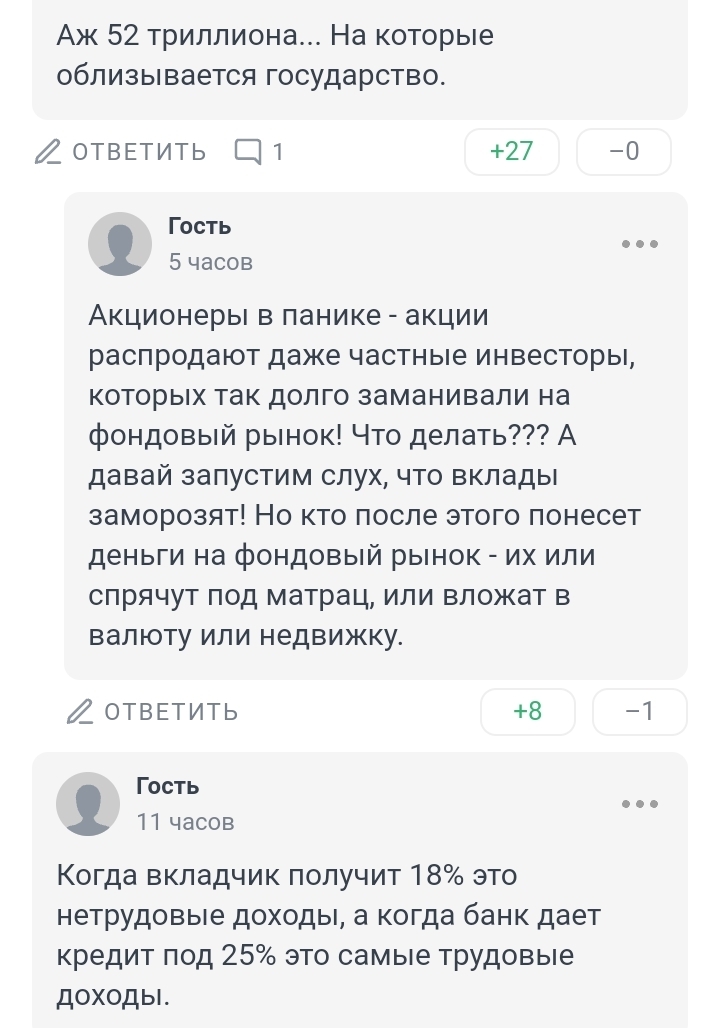Click the pencil icon below the Акционеры comment

point(79,712)
